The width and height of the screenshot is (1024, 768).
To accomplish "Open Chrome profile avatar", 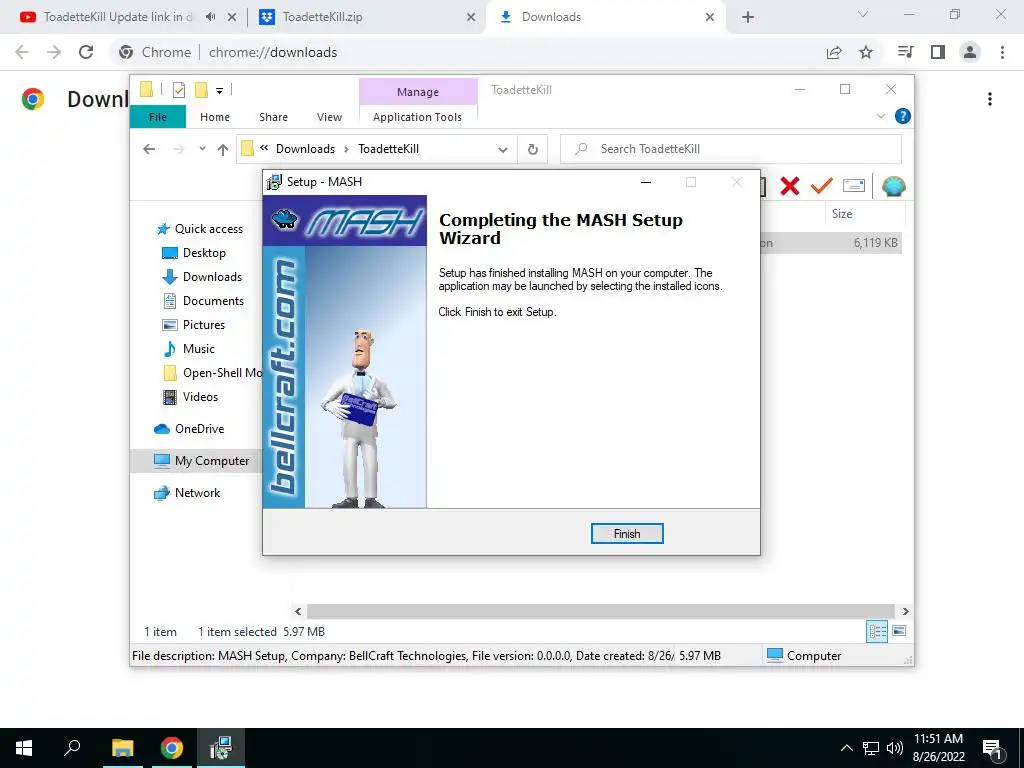I will [970, 52].
